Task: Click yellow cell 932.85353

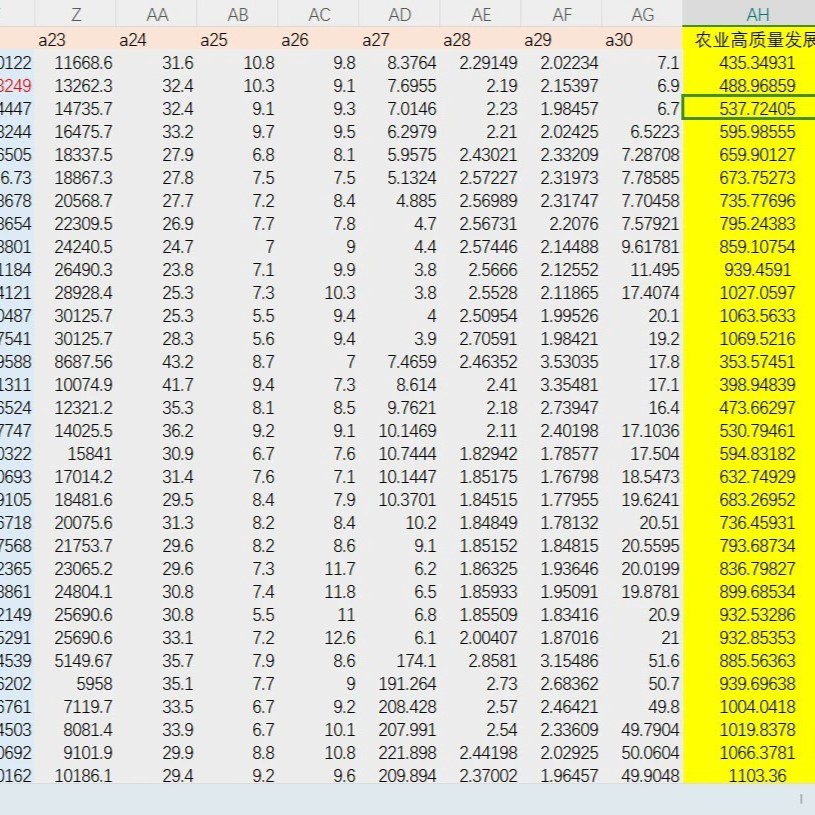Action: coord(749,638)
